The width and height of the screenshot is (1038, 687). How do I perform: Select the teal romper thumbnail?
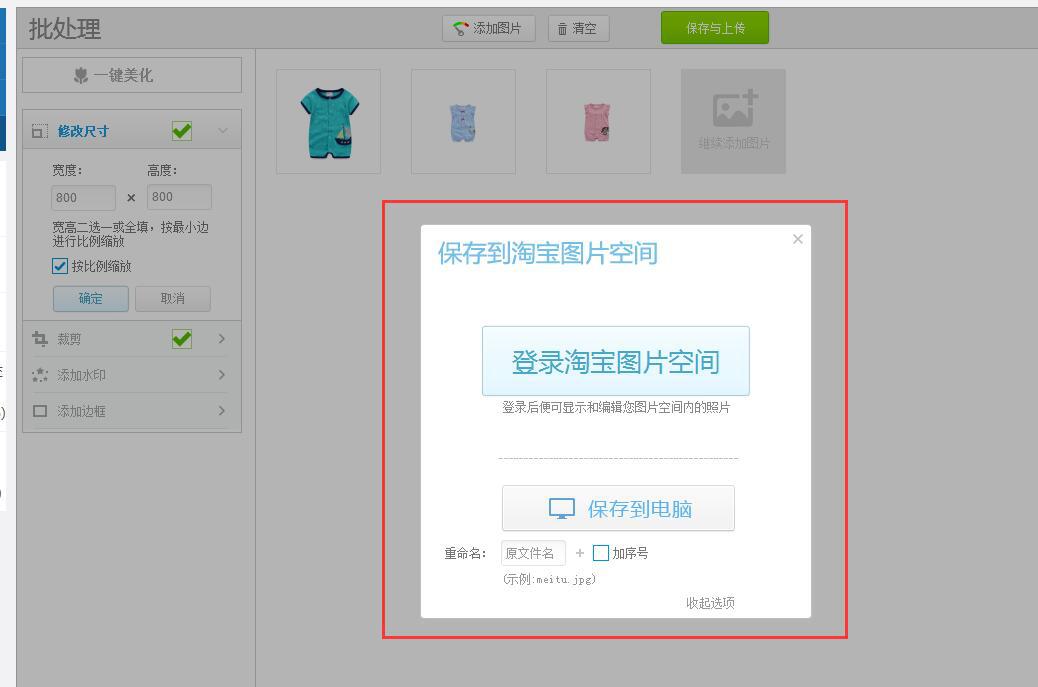click(328, 122)
